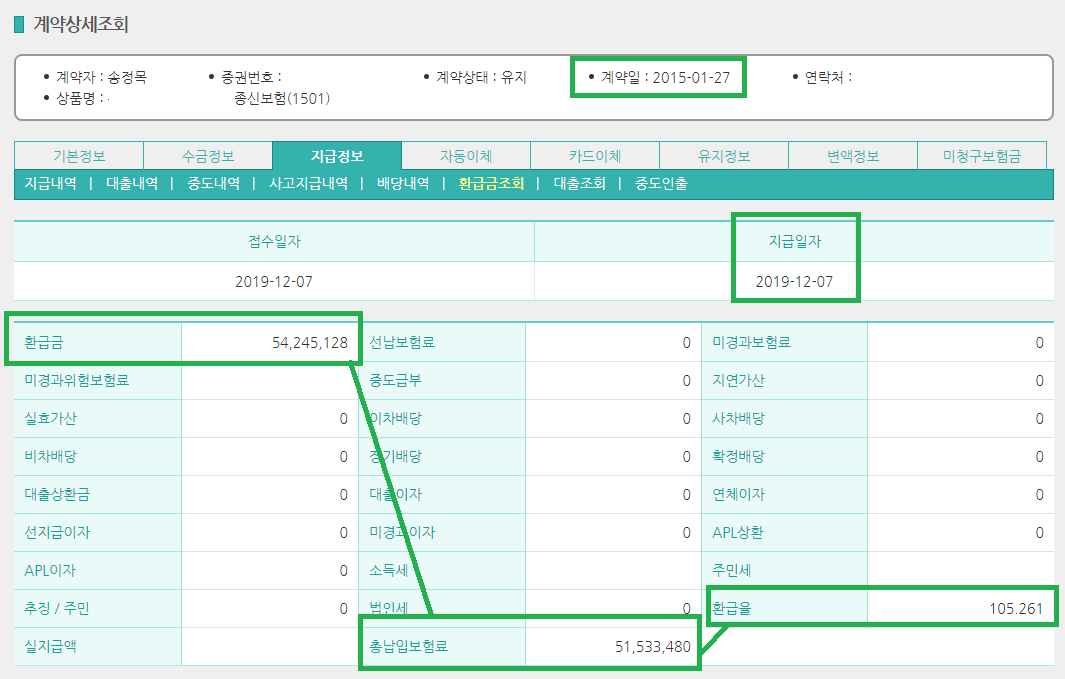This screenshot has height=679, width=1065.
Task: Click the 총납입보험료 label
Action: coord(408,646)
